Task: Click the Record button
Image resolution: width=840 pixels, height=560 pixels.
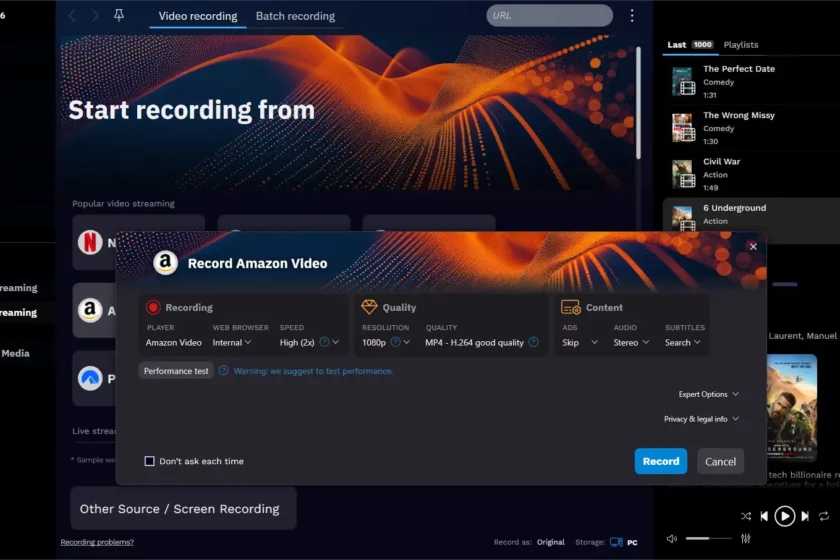Action: pyautogui.click(x=661, y=461)
